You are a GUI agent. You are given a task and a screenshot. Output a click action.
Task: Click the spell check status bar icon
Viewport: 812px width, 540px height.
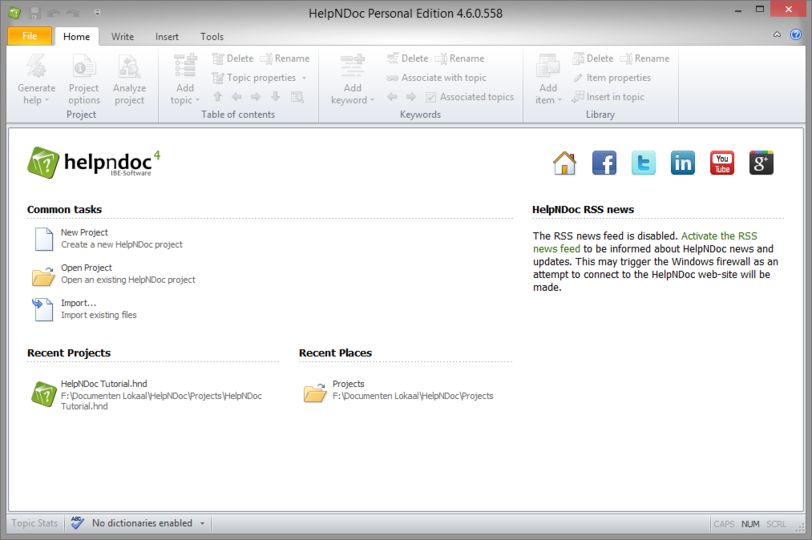(x=78, y=523)
